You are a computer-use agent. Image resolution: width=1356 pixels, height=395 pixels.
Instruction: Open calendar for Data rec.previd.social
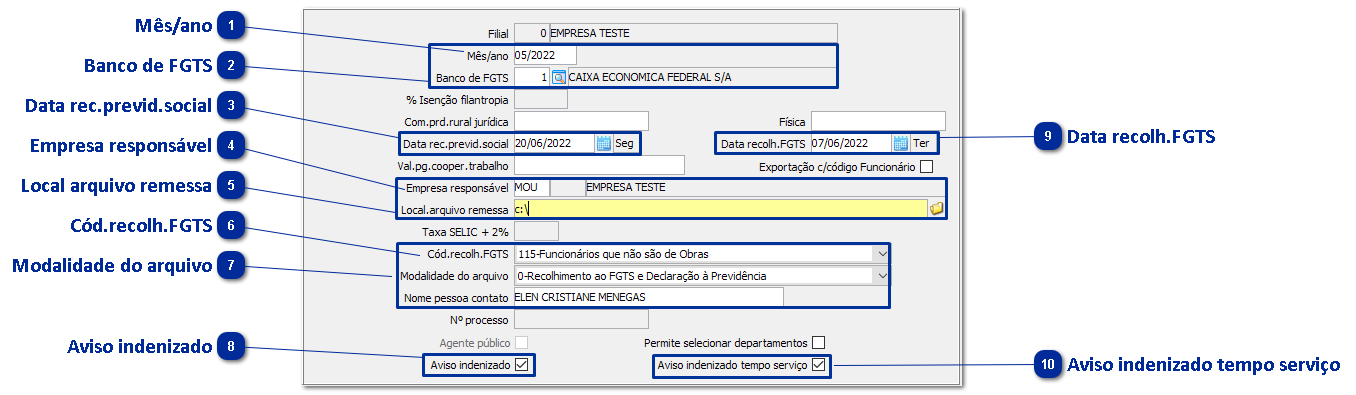click(603, 144)
